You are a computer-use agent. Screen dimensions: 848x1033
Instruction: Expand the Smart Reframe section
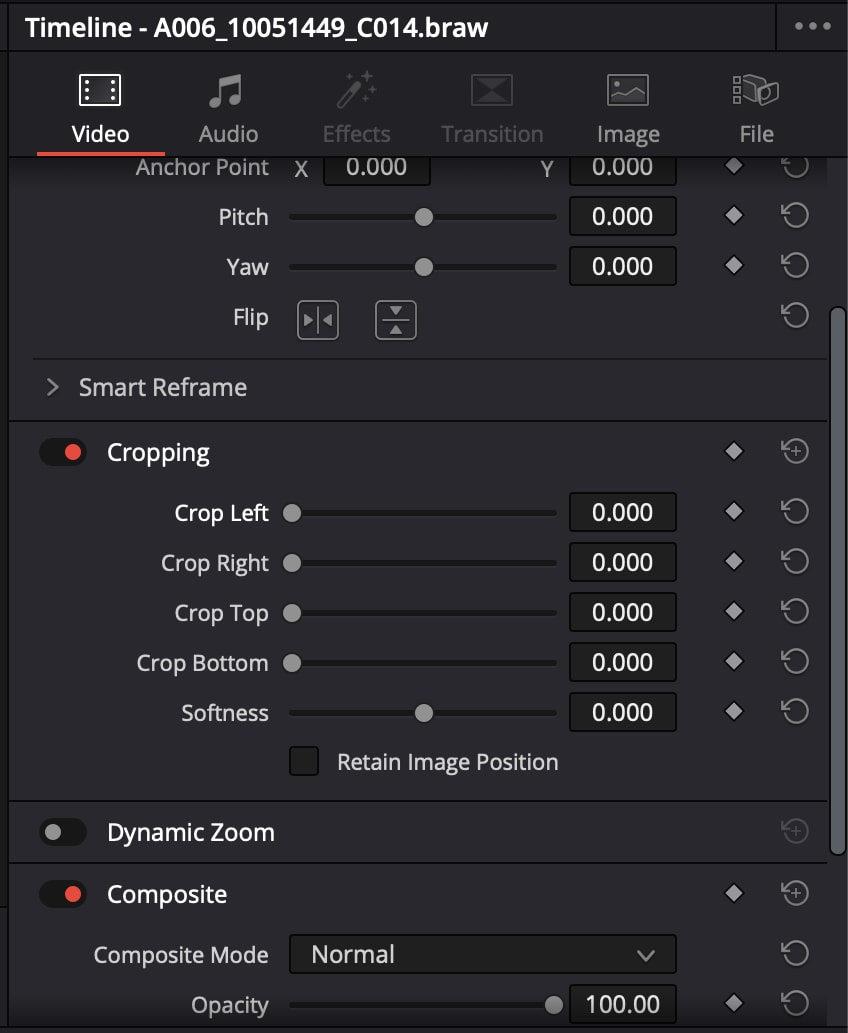pos(52,387)
